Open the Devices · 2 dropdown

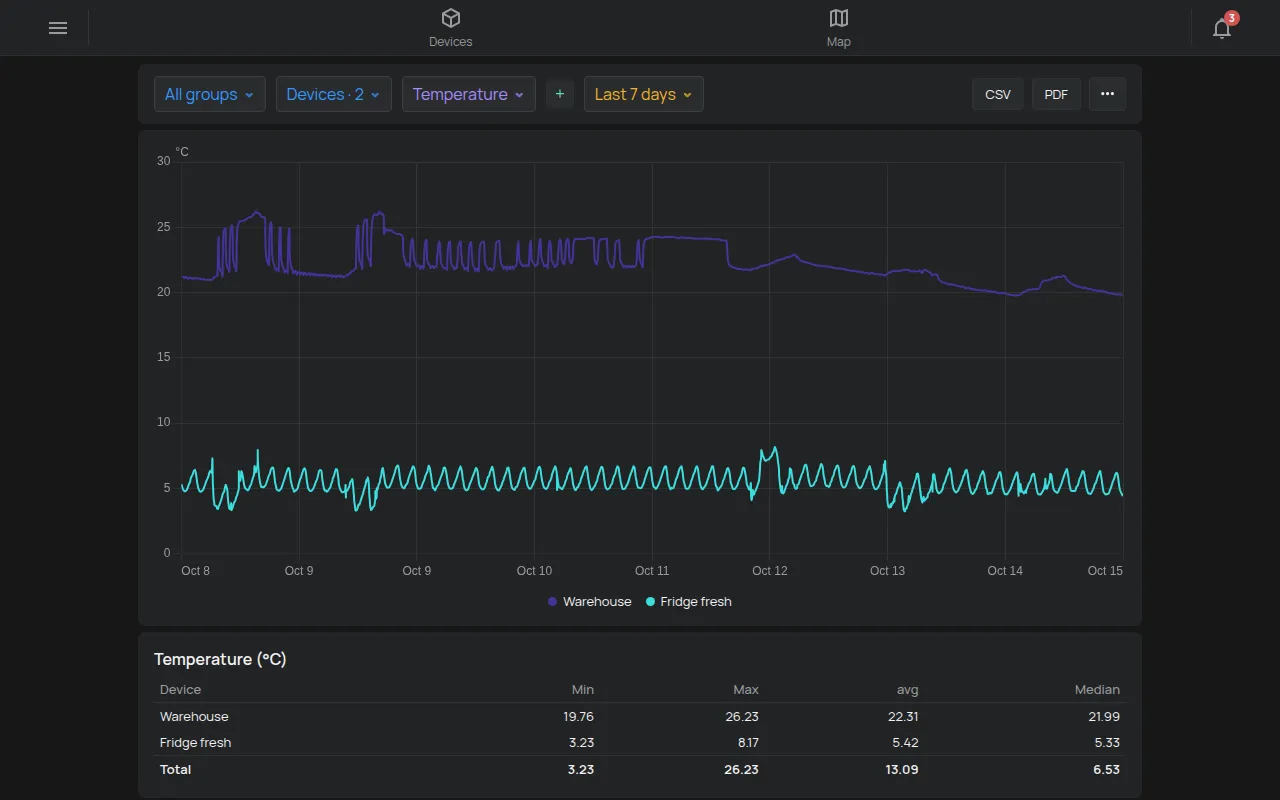(x=333, y=94)
